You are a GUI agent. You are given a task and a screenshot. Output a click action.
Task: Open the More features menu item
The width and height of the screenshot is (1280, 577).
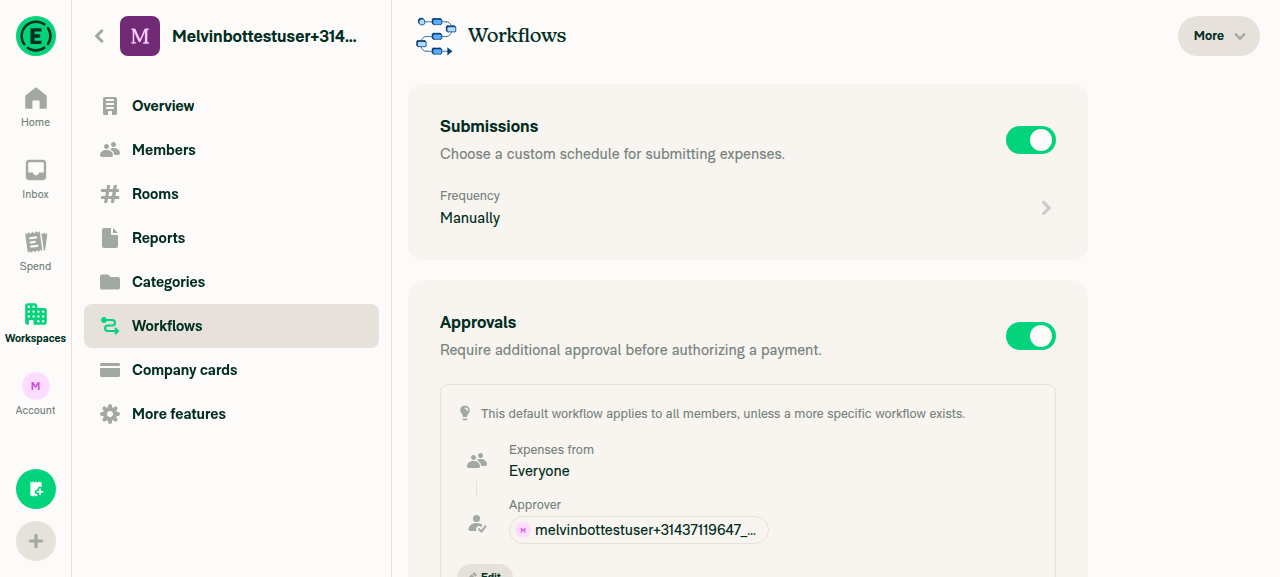pyautogui.click(x=232, y=414)
